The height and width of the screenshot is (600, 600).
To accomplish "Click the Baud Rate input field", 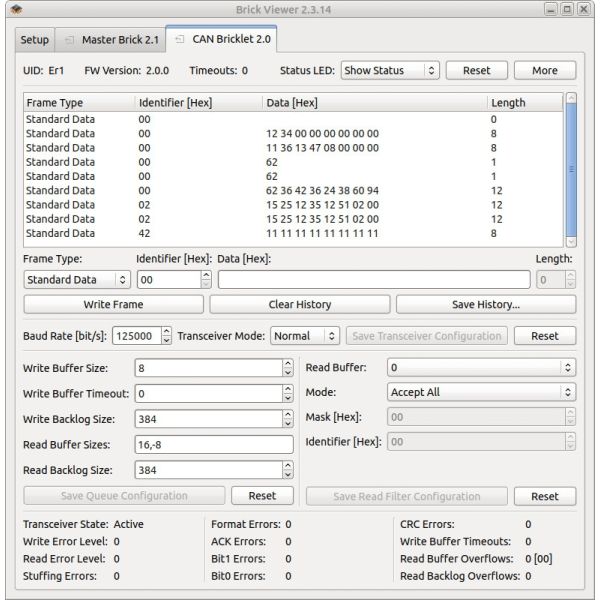I will tap(137, 336).
